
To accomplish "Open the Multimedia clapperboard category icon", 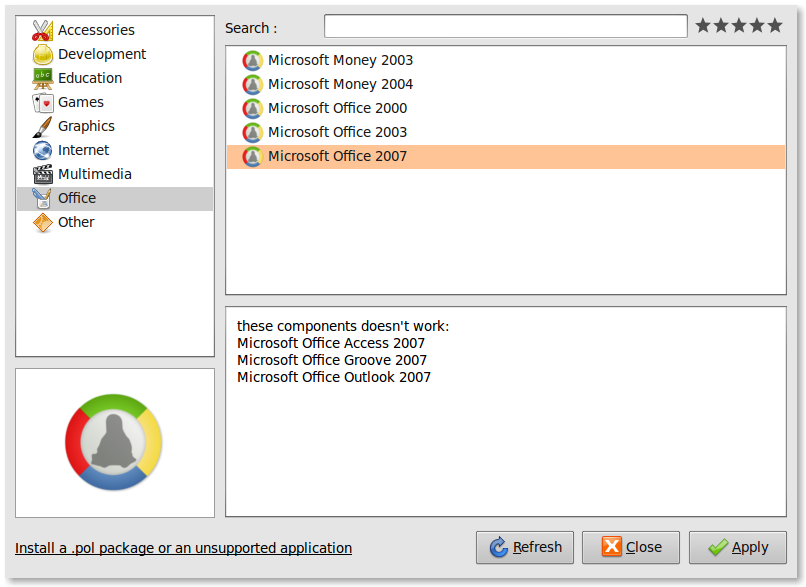I will click(x=41, y=174).
